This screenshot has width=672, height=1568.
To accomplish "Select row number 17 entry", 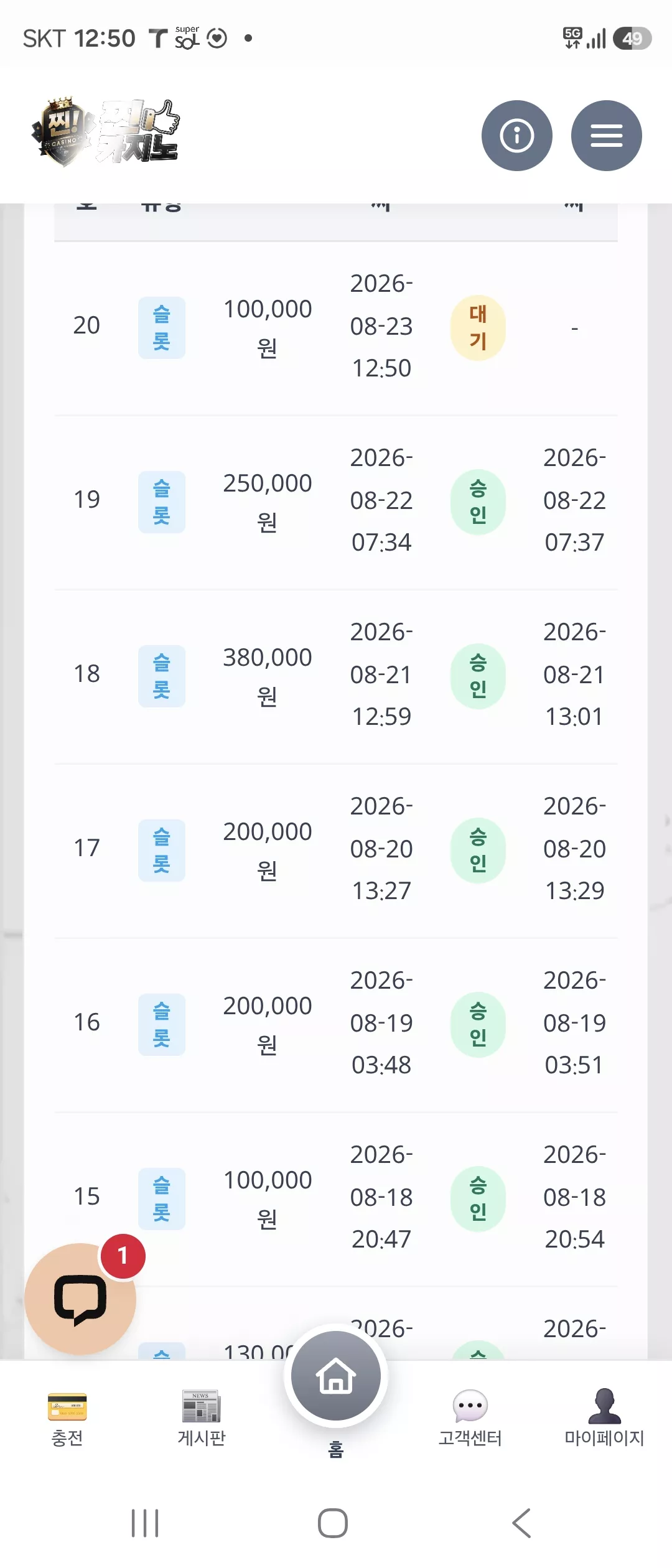I will tap(86, 848).
